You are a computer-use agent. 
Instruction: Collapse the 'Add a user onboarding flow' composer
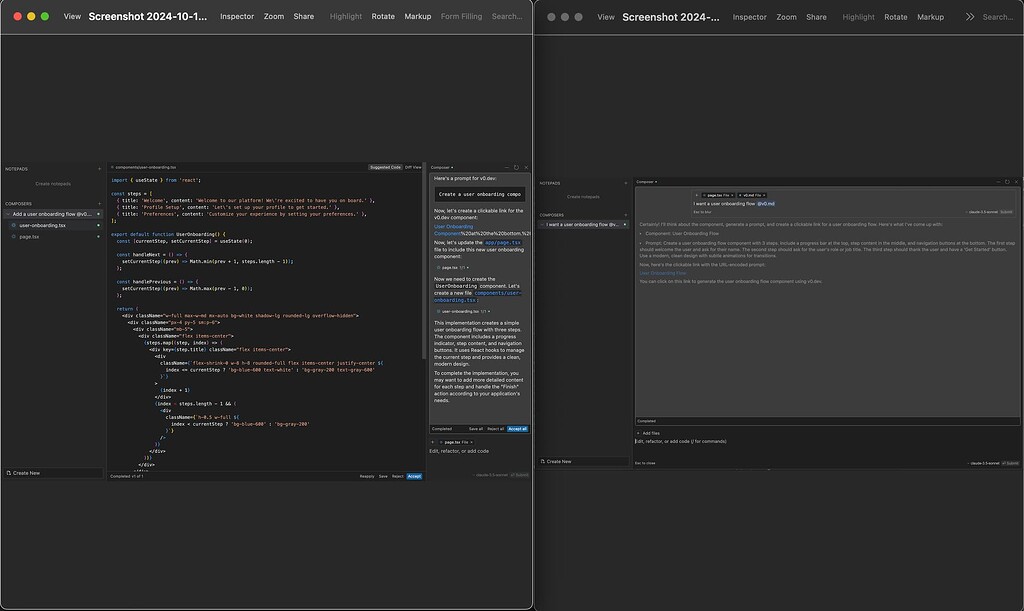coord(8,213)
